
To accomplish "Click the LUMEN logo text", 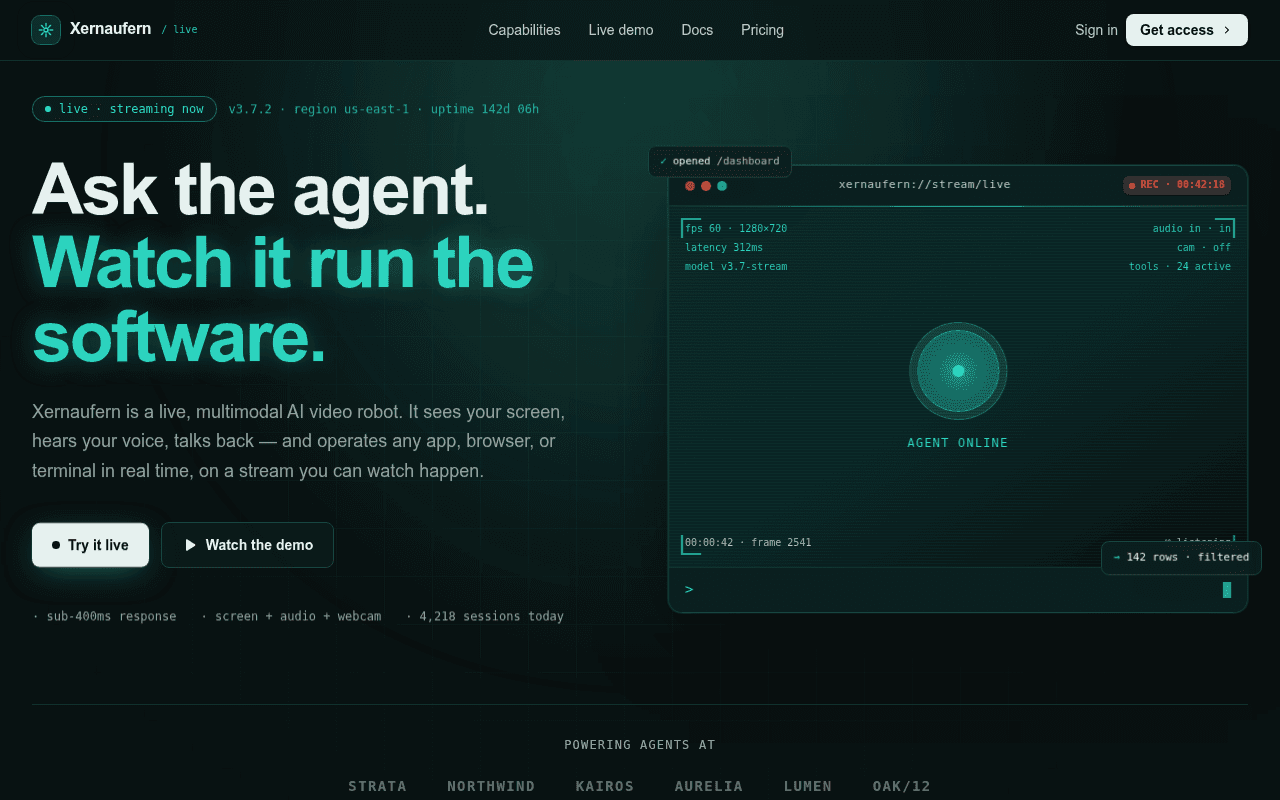I will pos(808,786).
